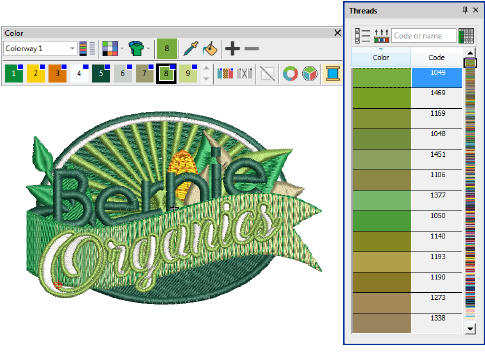The width and height of the screenshot is (485, 362).
Task: Toggle the Threads docker spool icon
Action: pyautogui.click(x=332, y=73)
